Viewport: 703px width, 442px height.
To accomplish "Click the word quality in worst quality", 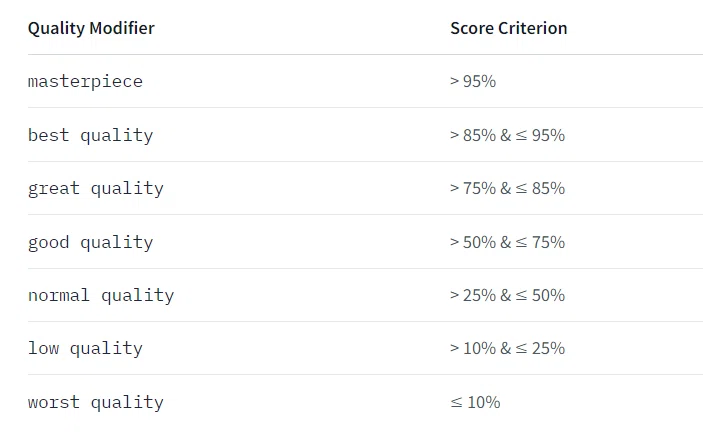I will [127, 403].
